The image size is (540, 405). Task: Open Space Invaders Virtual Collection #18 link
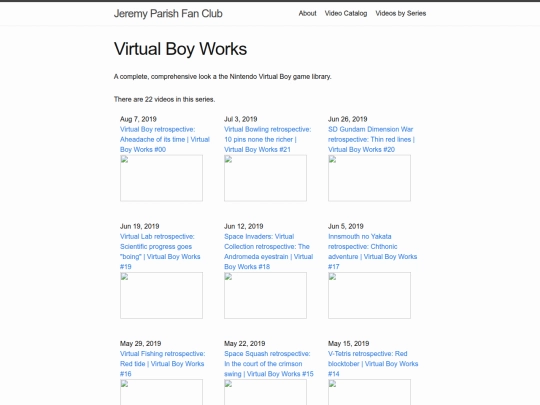pos(269,251)
